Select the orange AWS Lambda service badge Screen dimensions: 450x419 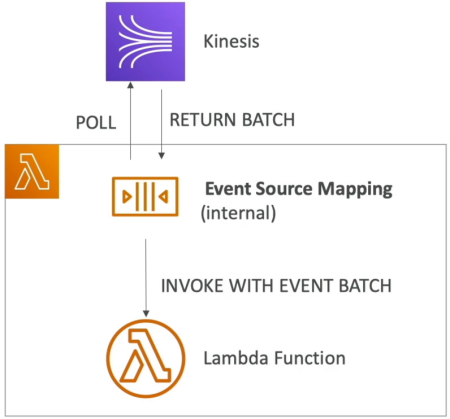[x=32, y=171]
